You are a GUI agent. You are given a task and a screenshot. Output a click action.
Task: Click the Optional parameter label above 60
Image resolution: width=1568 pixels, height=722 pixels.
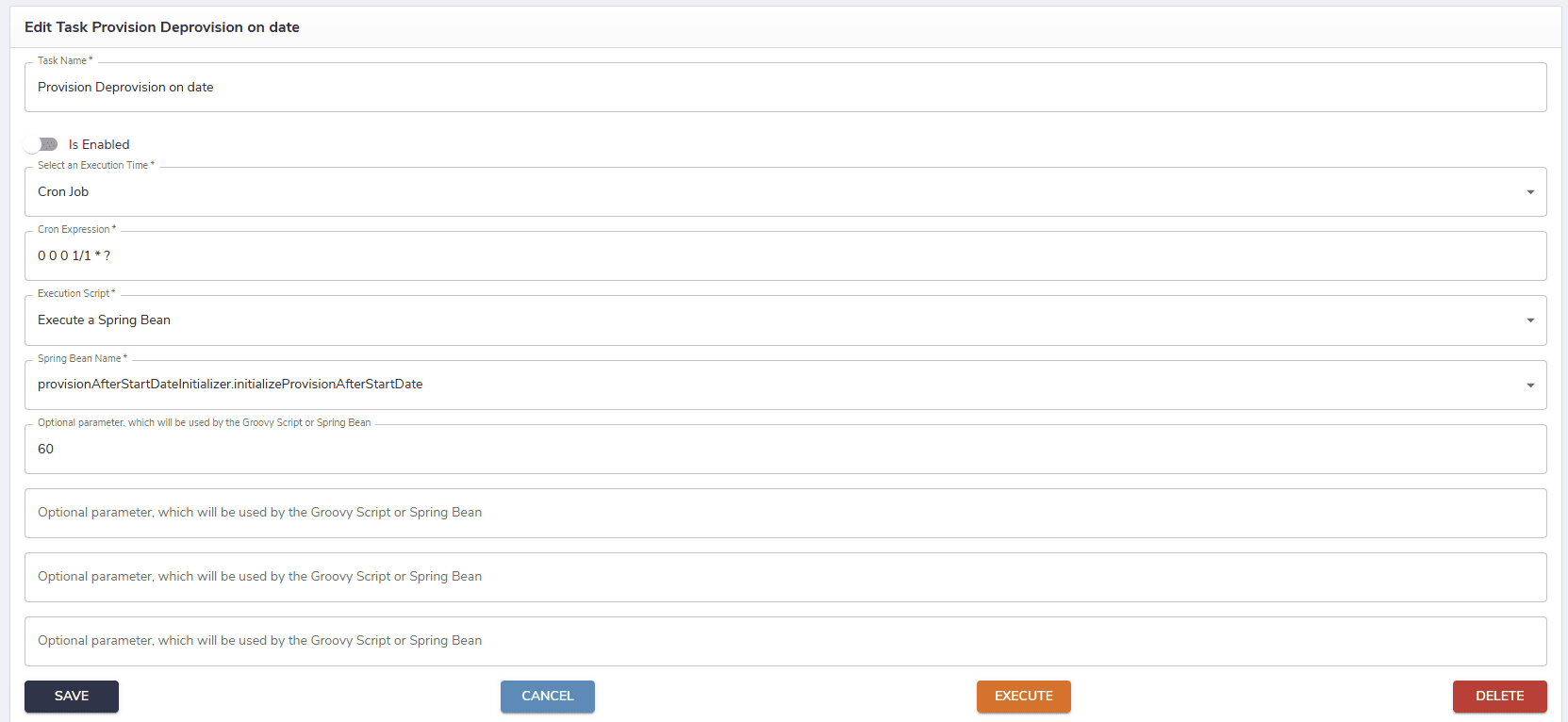(x=204, y=423)
